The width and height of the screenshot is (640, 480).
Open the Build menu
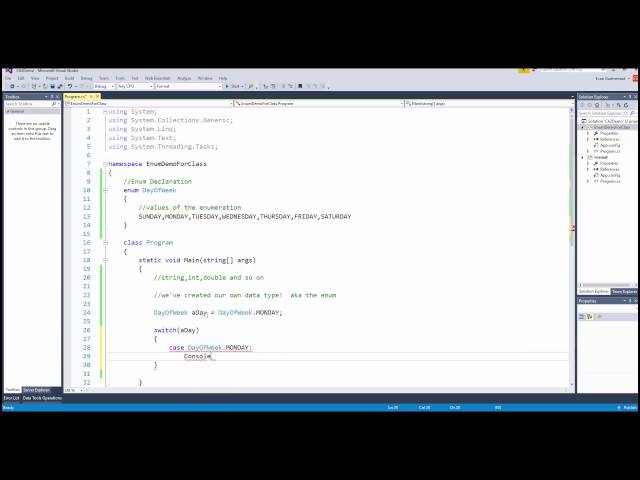(70, 78)
